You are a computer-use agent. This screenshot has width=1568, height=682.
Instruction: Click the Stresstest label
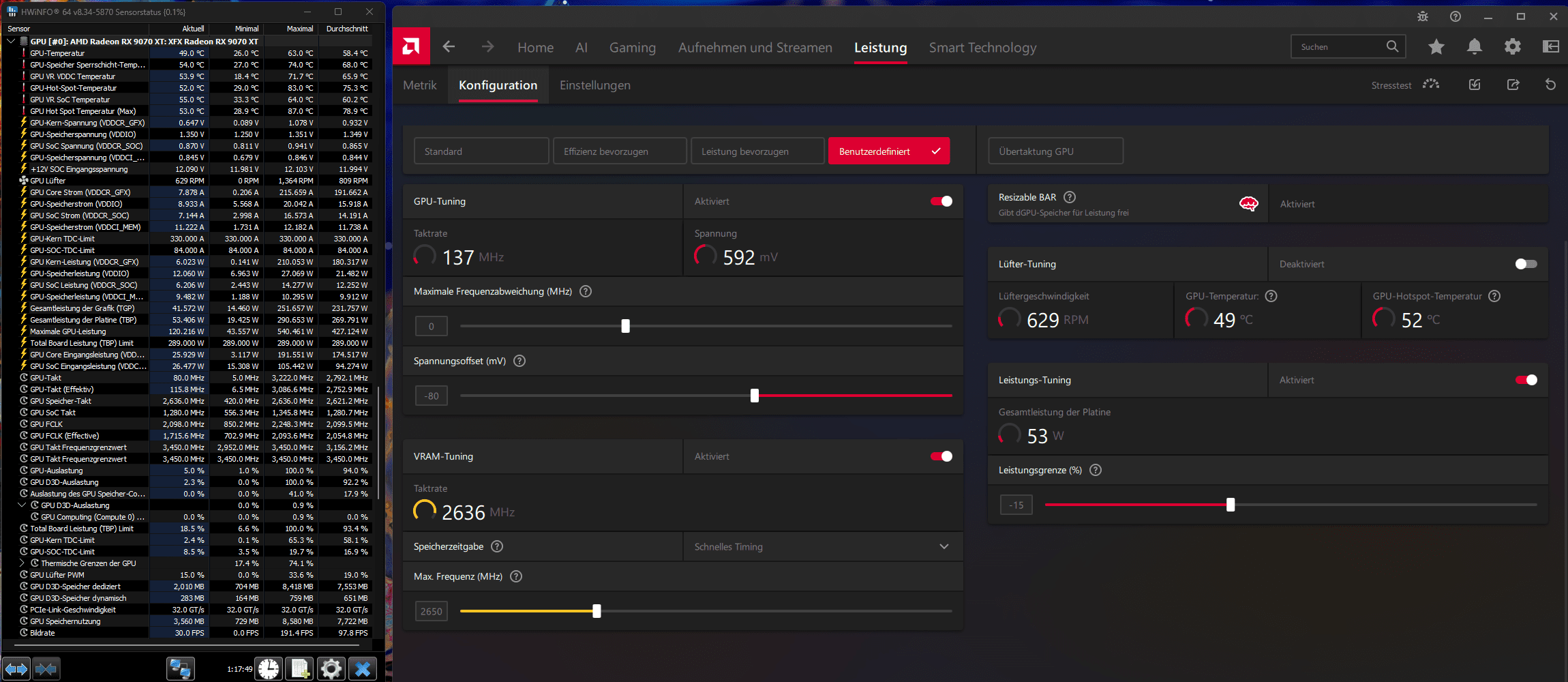1391,85
